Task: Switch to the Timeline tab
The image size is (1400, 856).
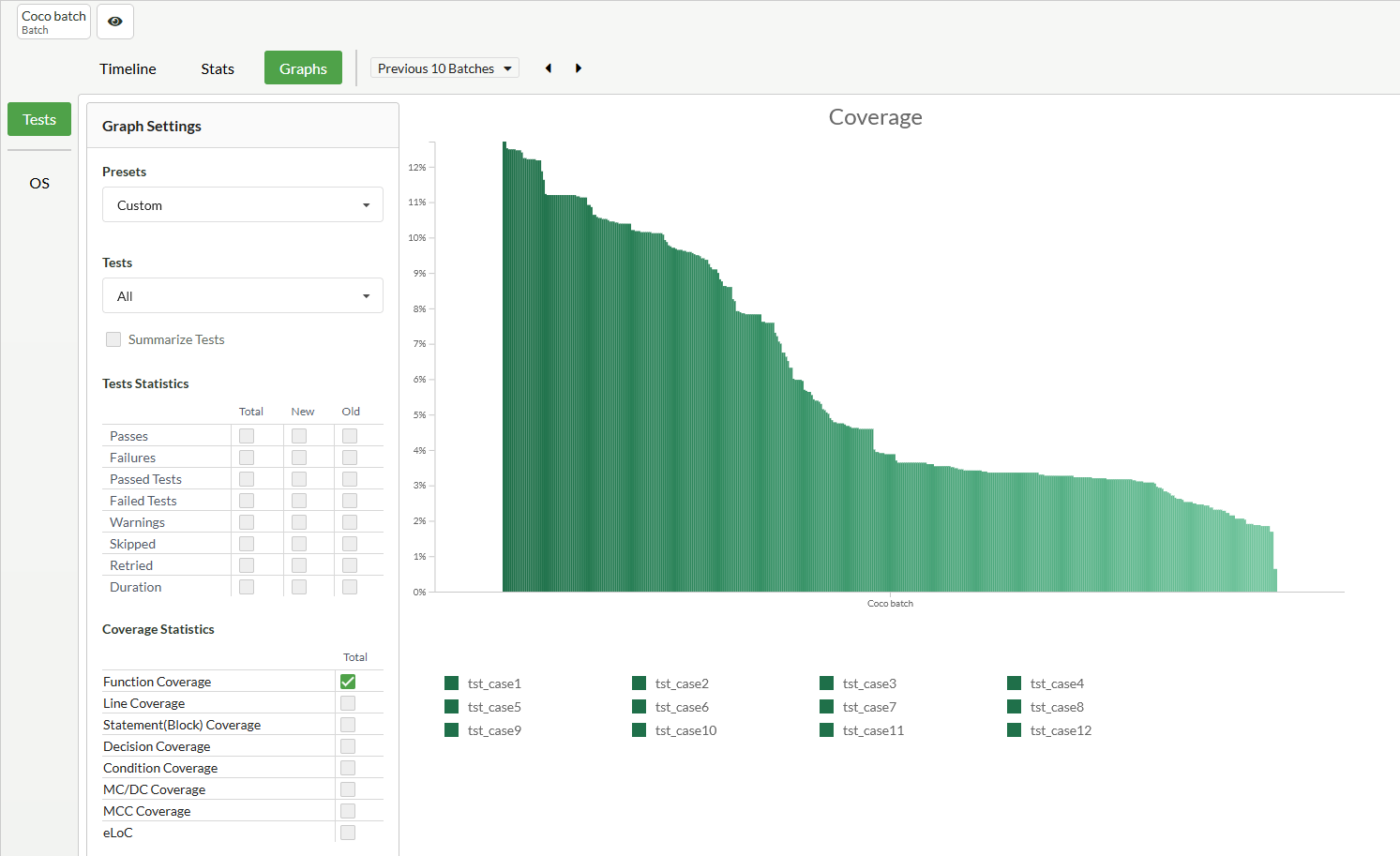Action: click(128, 68)
